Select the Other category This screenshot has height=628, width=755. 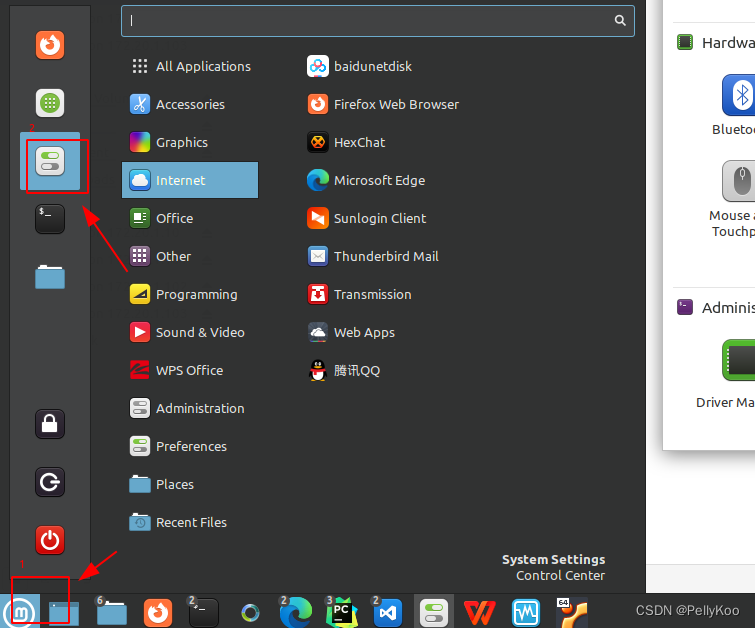pyautogui.click(x=190, y=256)
